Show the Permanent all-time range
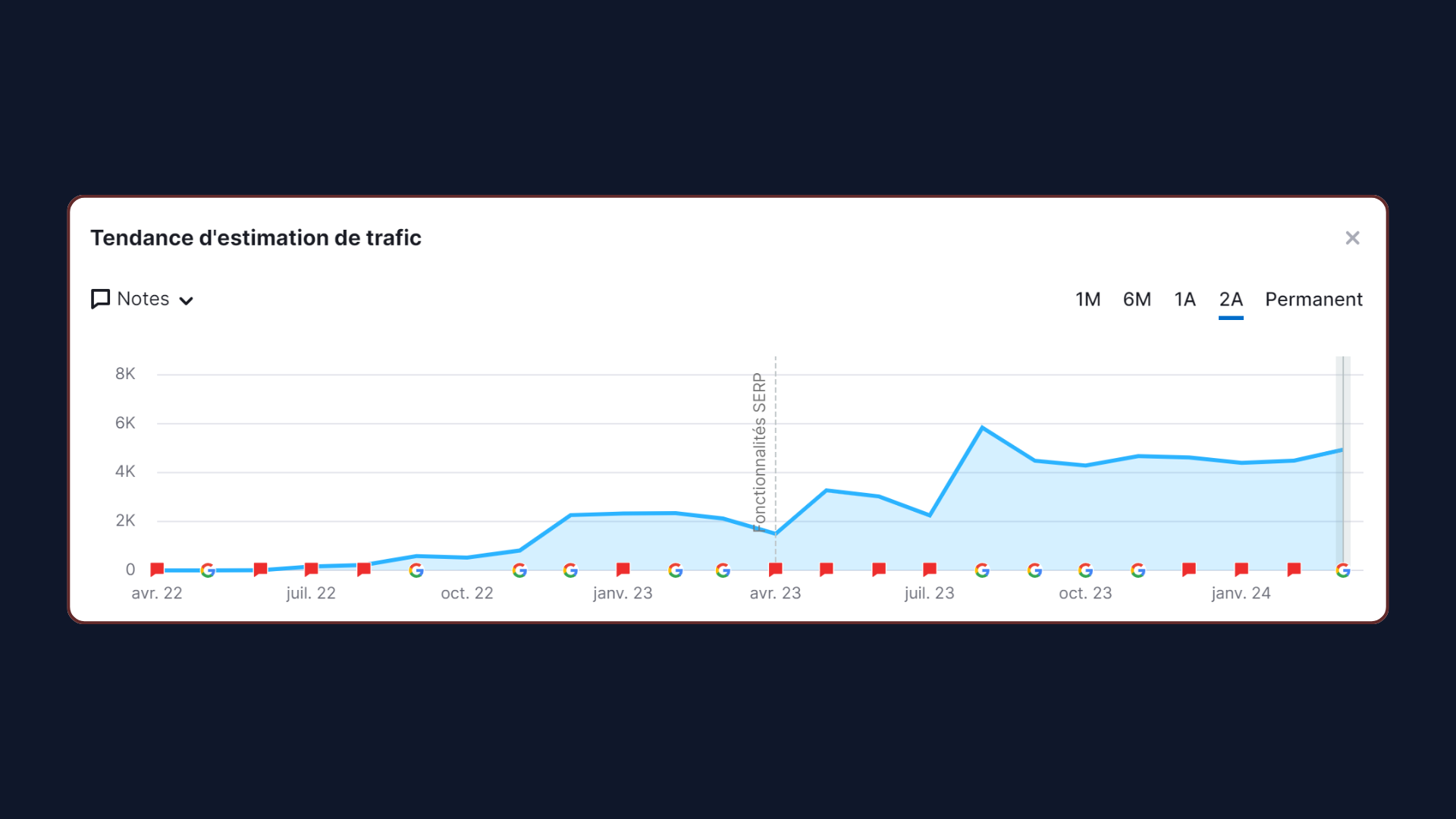 pos(1313,300)
